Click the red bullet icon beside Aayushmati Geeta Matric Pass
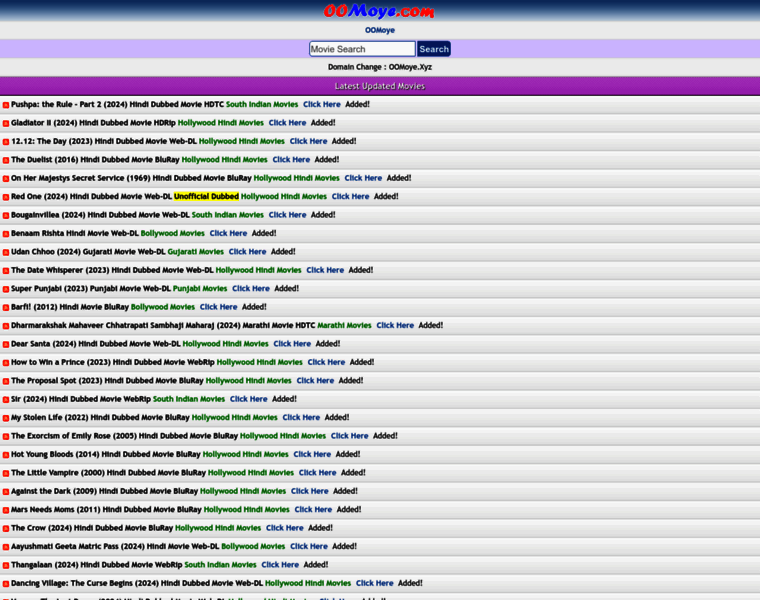The height and width of the screenshot is (600, 760). 6,547
